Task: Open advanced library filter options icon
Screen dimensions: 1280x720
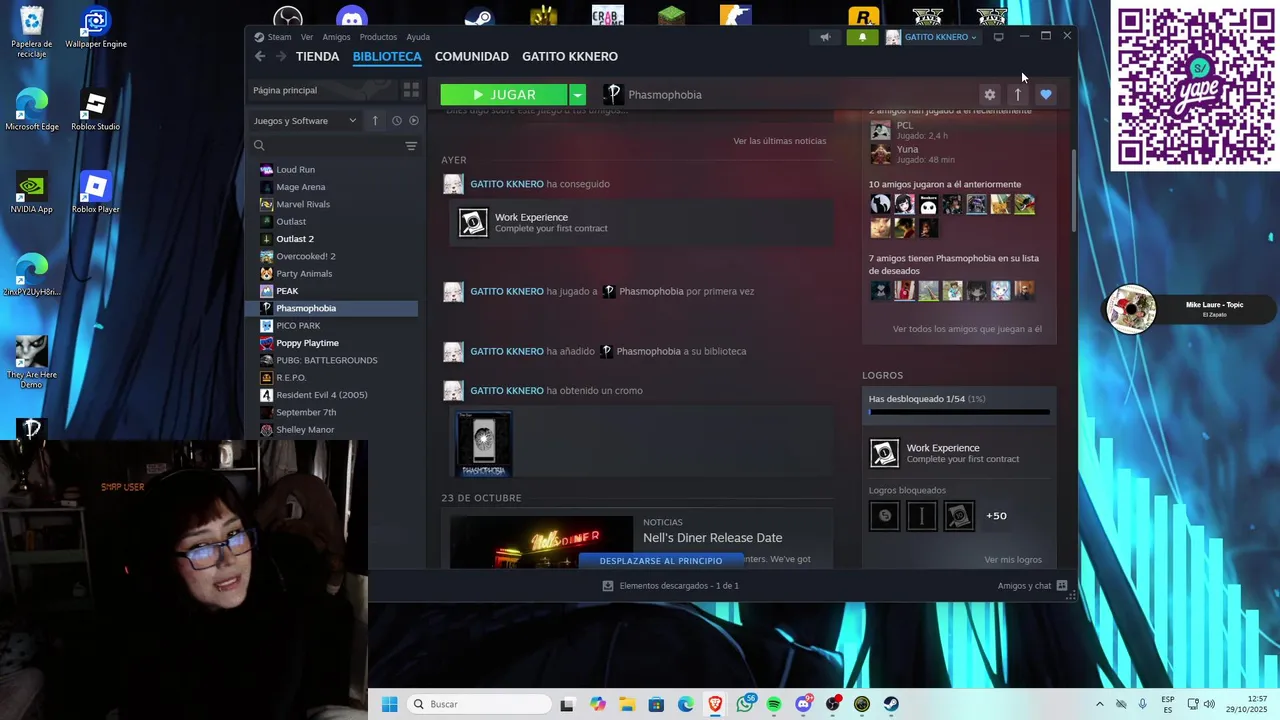Action: (411, 146)
